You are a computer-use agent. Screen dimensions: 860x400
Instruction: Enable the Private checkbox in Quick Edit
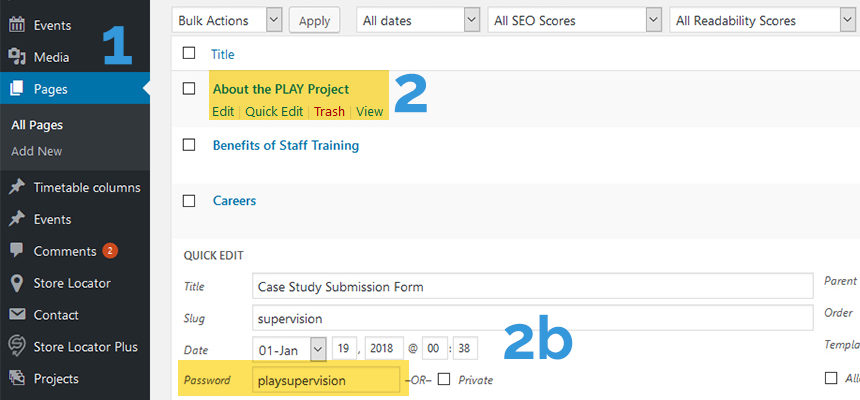pos(444,379)
